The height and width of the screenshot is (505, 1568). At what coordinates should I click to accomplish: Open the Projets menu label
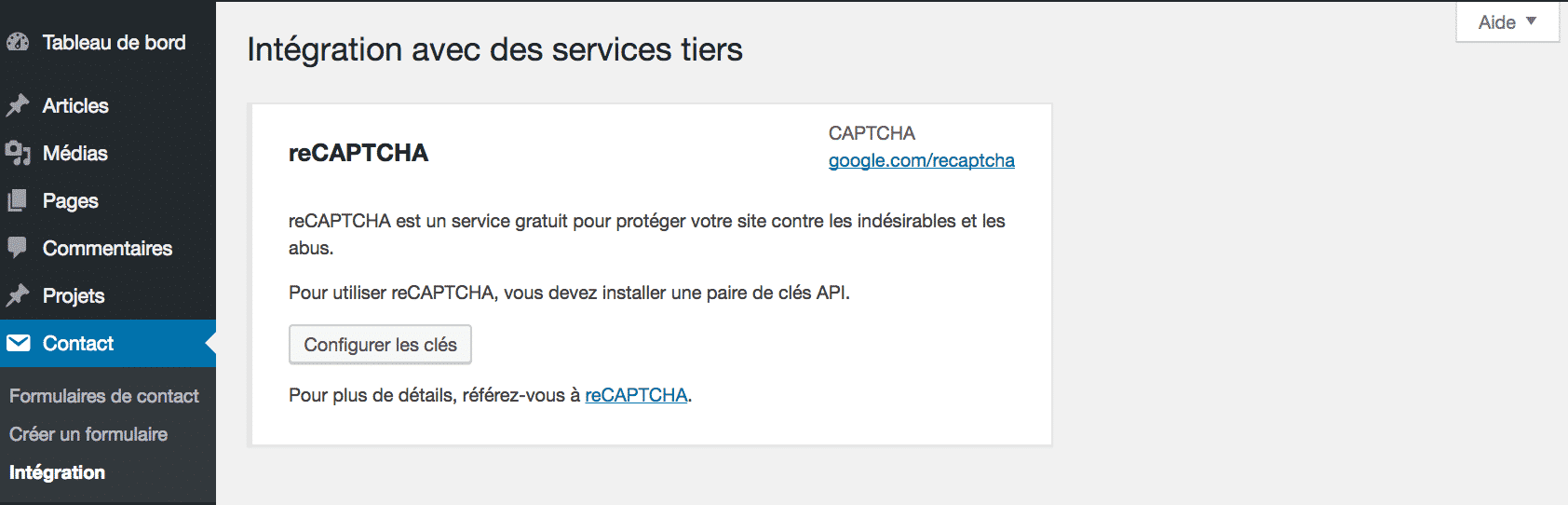(74, 295)
